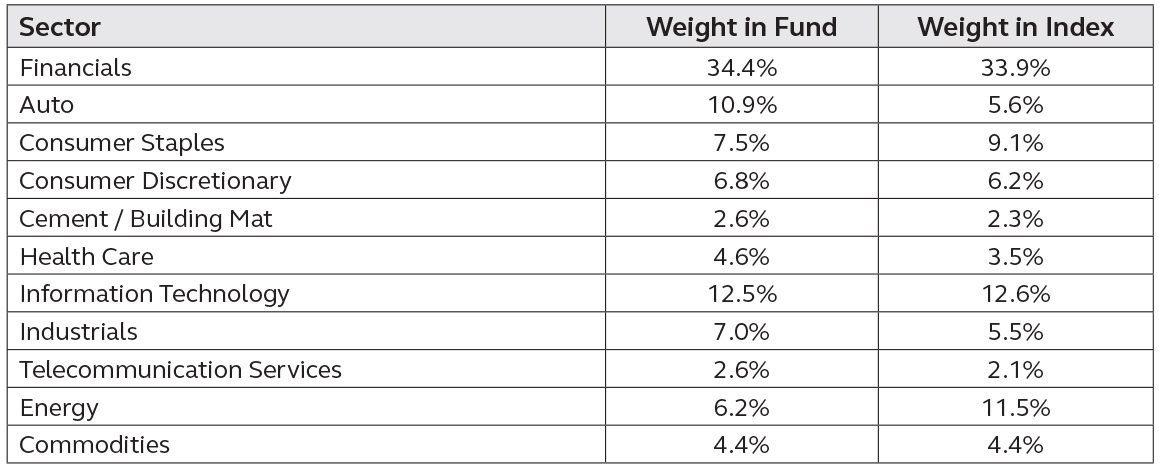The height and width of the screenshot is (467, 1159).
Task: Click Cement / Building Mat cell
Action: 146,219
